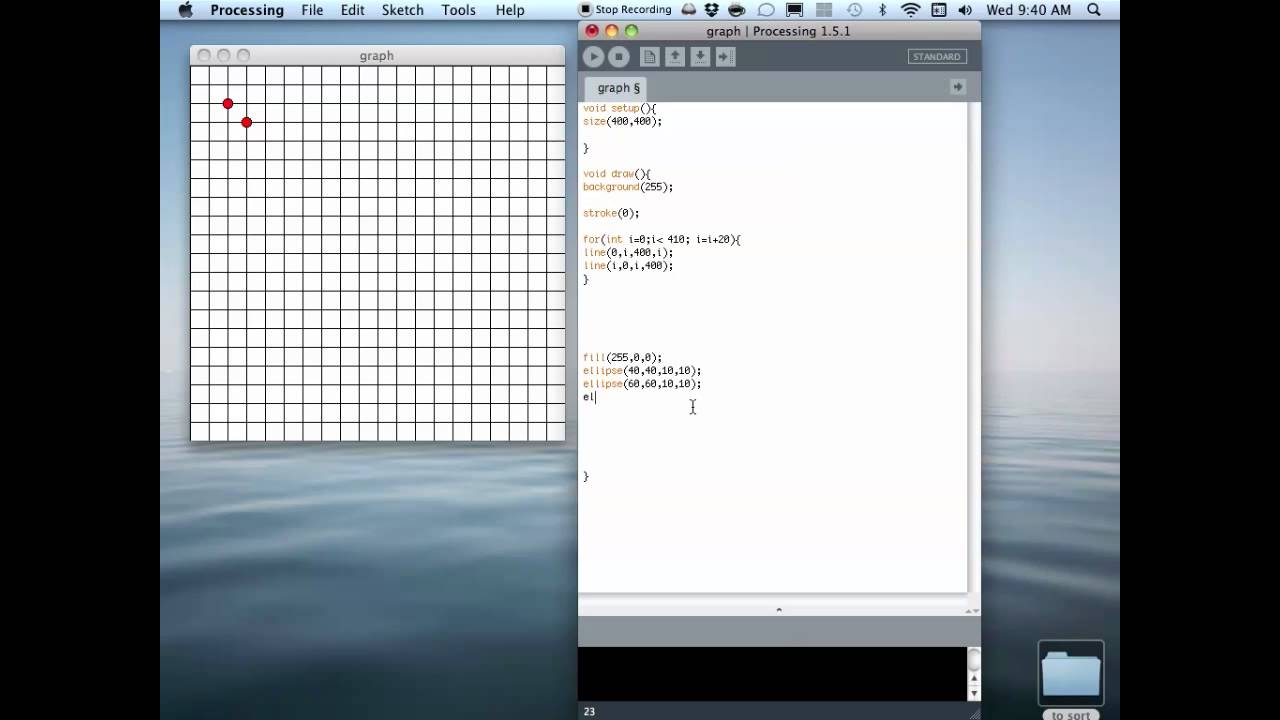Screen dimensions: 1280x720
Task: Click the console divider collapse arrow
Action: [x=779, y=609]
